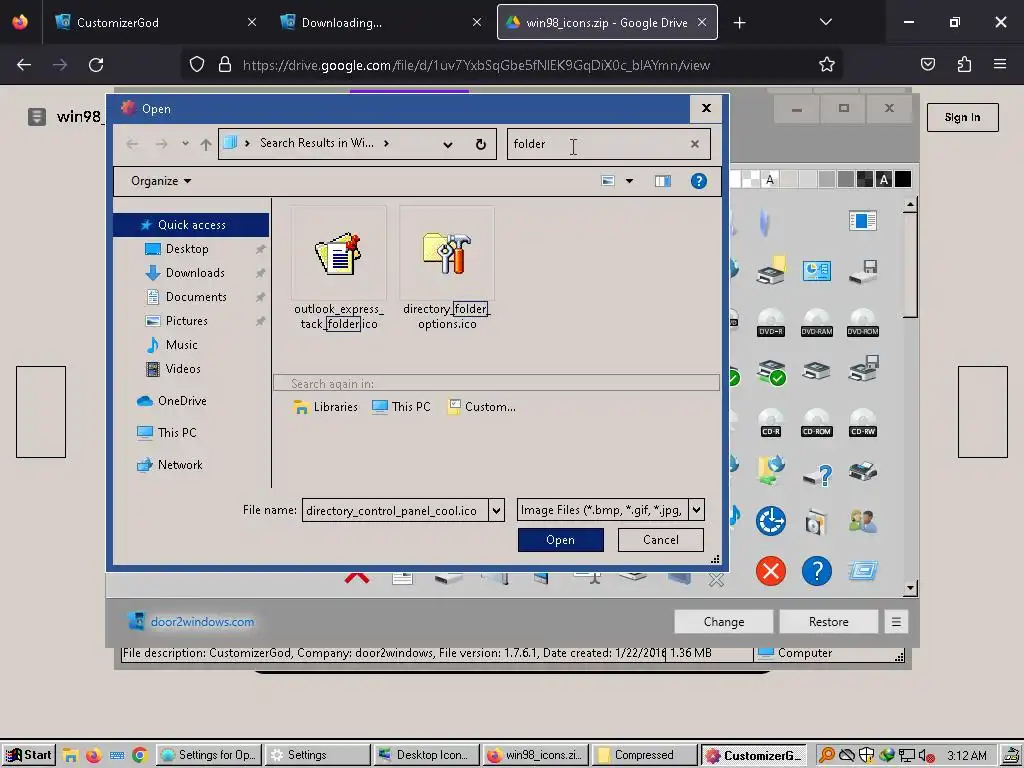Click the folder with globe network icon
Viewport: 1024px width, 768px height.
(771, 471)
